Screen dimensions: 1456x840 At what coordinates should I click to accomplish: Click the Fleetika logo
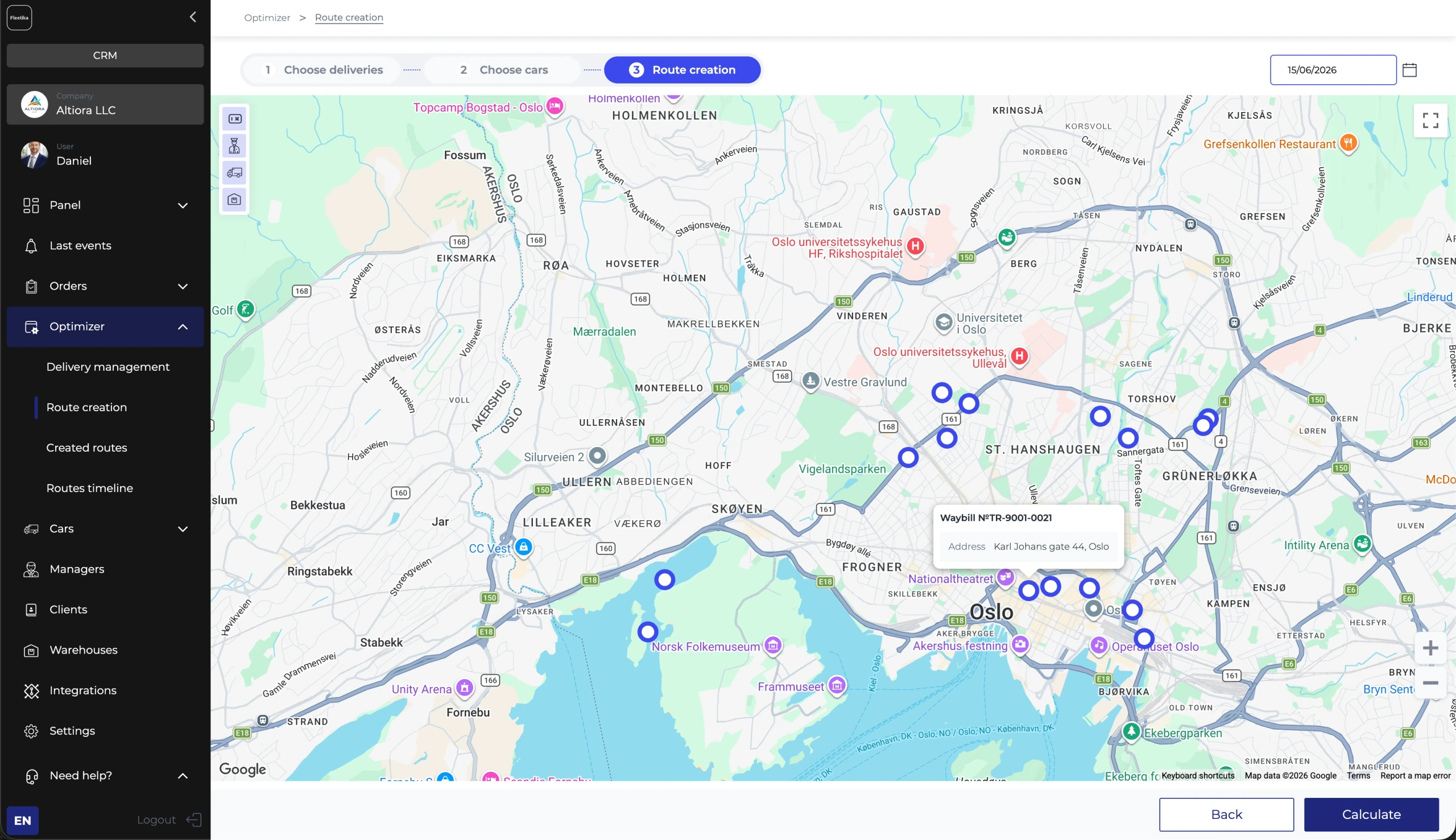pyautogui.click(x=19, y=17)
